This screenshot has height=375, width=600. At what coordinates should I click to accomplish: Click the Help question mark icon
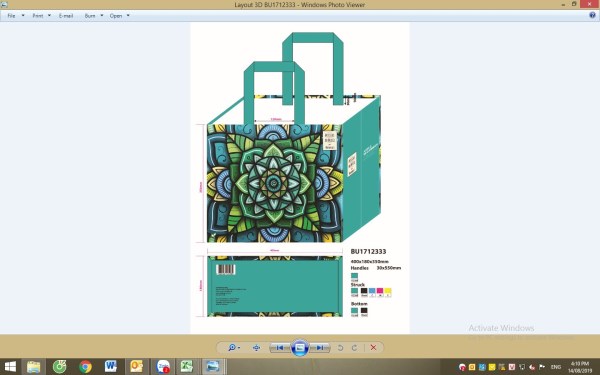click(592, 15)
